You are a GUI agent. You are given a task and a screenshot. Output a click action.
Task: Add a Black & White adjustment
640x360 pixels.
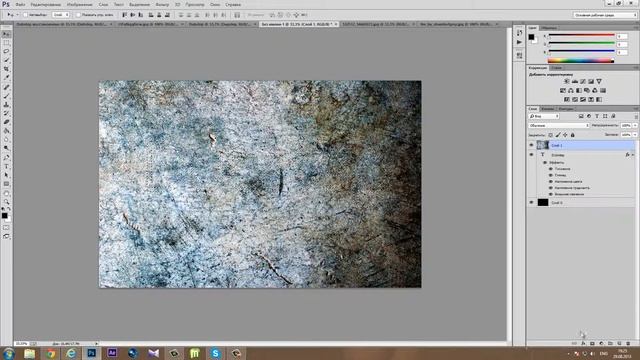point(579,91)
